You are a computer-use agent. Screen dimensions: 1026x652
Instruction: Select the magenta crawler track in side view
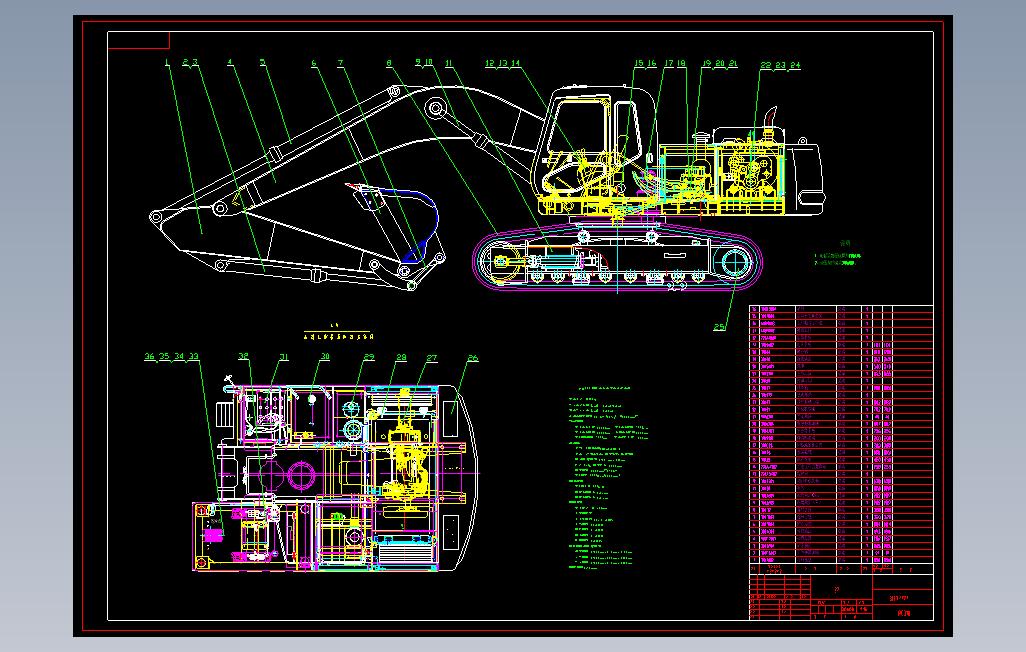tap(617, 257)
